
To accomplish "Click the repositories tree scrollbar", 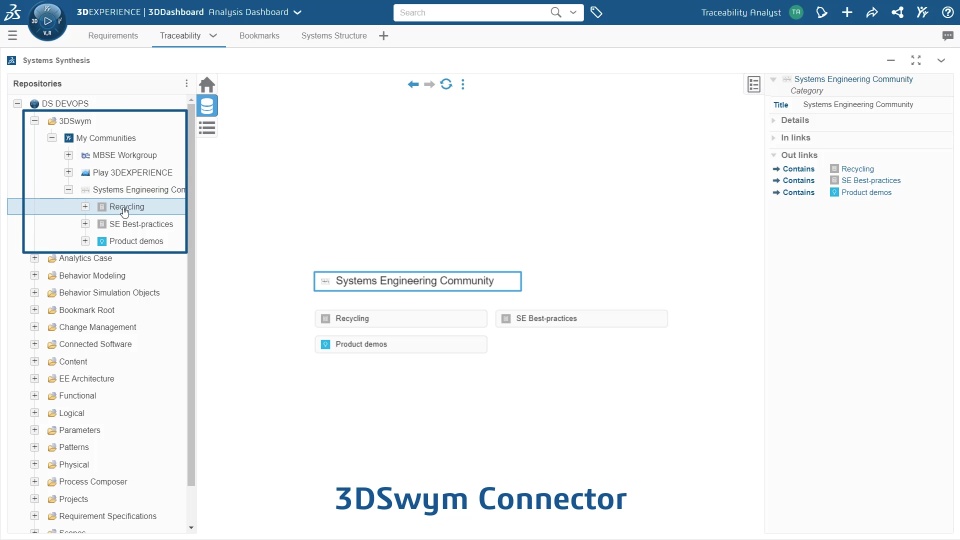I will point(191,294).
